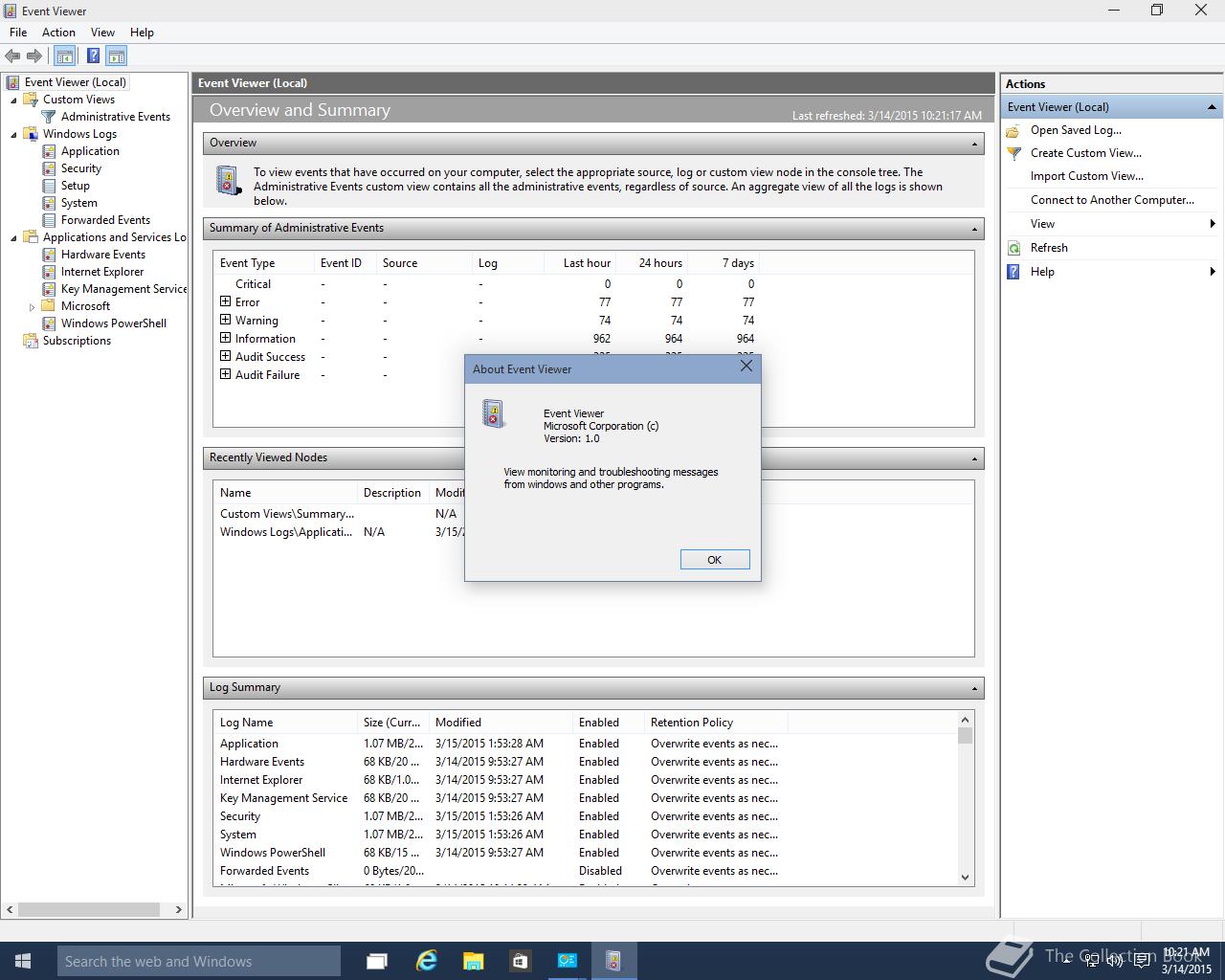Select Windows PowerShell row in Log Summary
Image resolution: width=1225 pixels, height=980 pixels.
586,853
